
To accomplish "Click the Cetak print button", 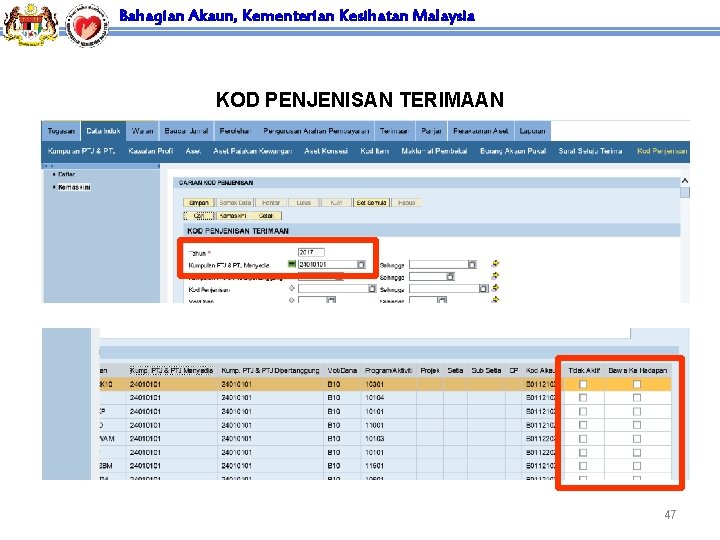I will point(266,216).
